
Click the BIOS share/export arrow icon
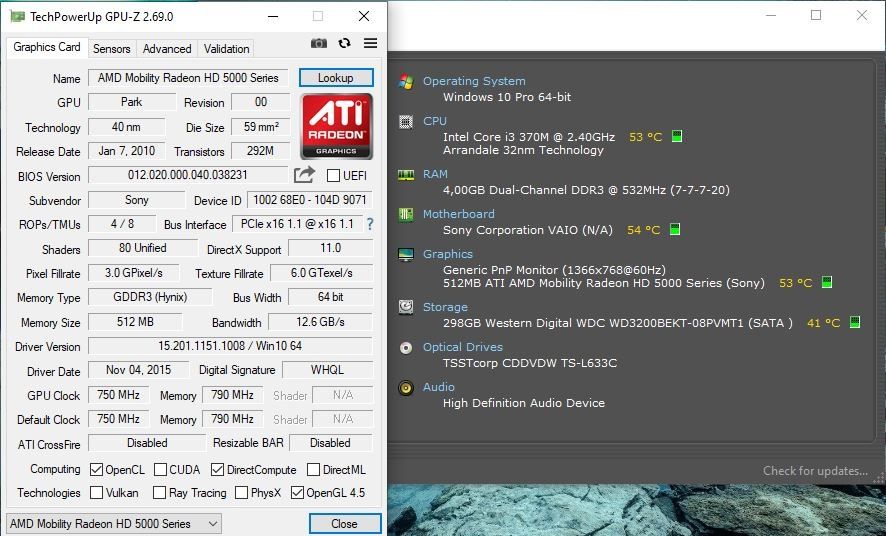coord(304,175)
